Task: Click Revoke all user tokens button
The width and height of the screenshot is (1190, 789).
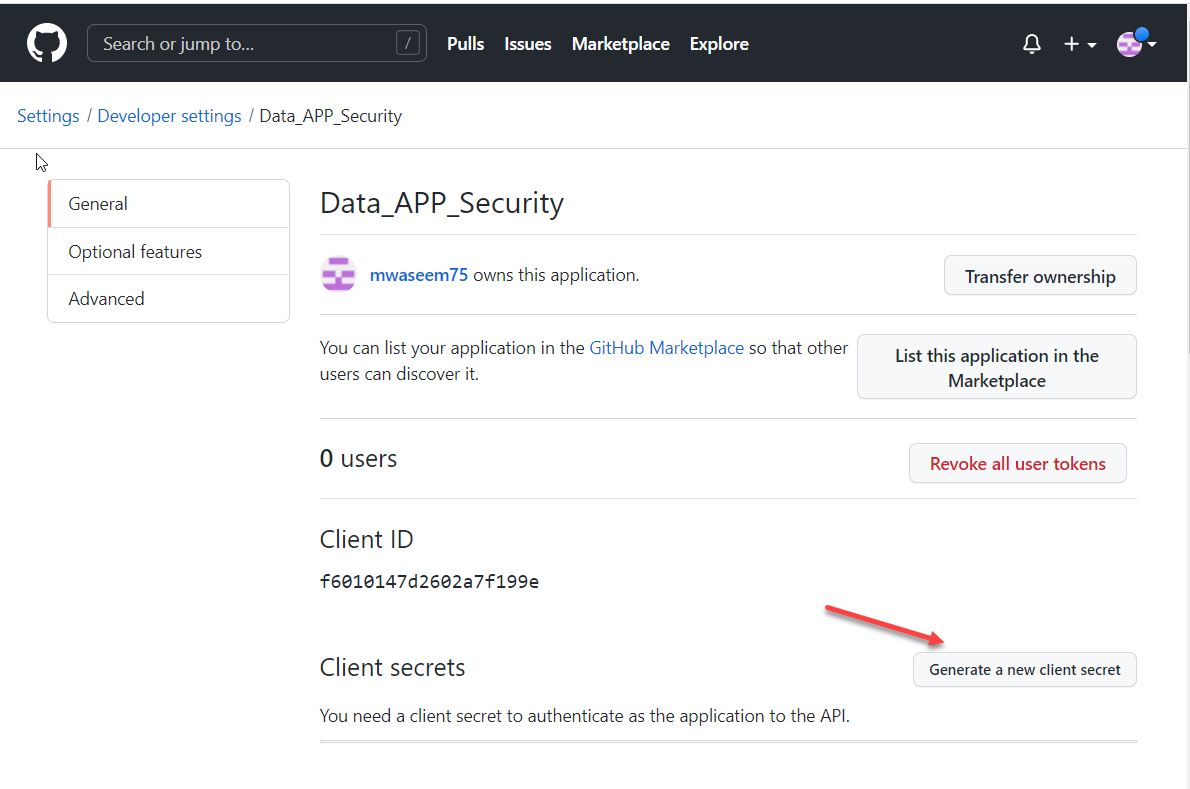Action: [x=1017, y=464]
